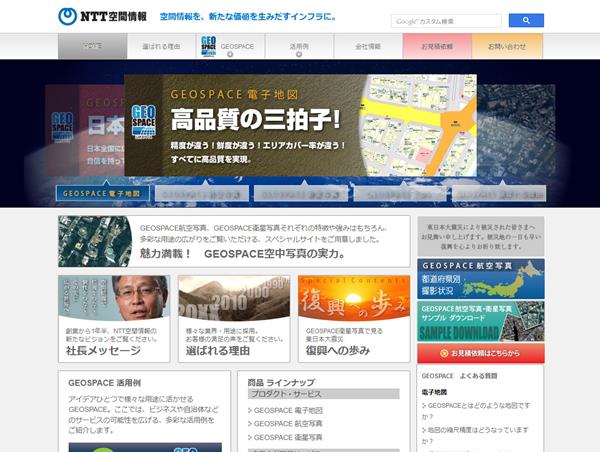Click the GEO SPACE logo on 高品質の三拍子 banner

[x=143, y=122]
